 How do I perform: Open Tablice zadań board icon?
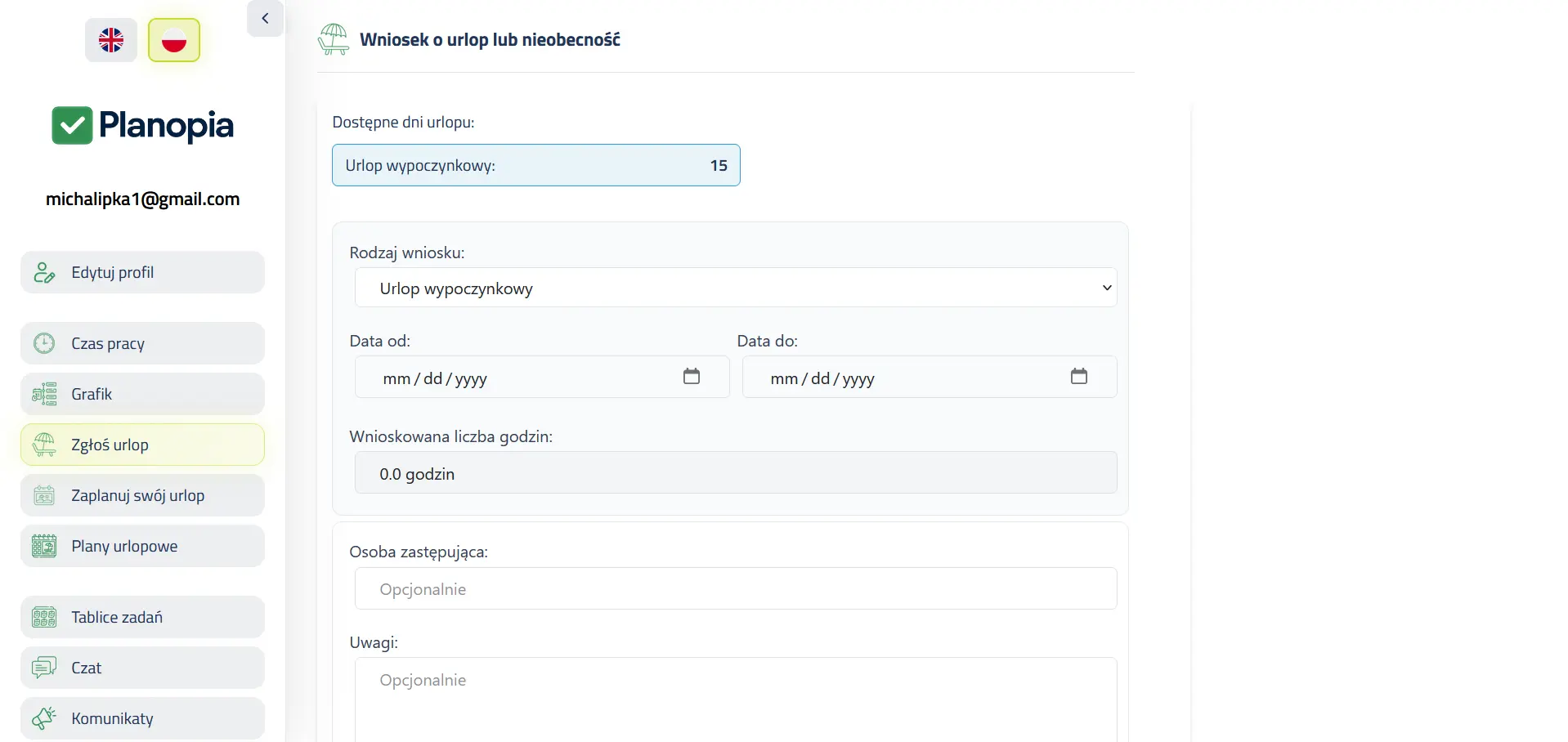44,618
